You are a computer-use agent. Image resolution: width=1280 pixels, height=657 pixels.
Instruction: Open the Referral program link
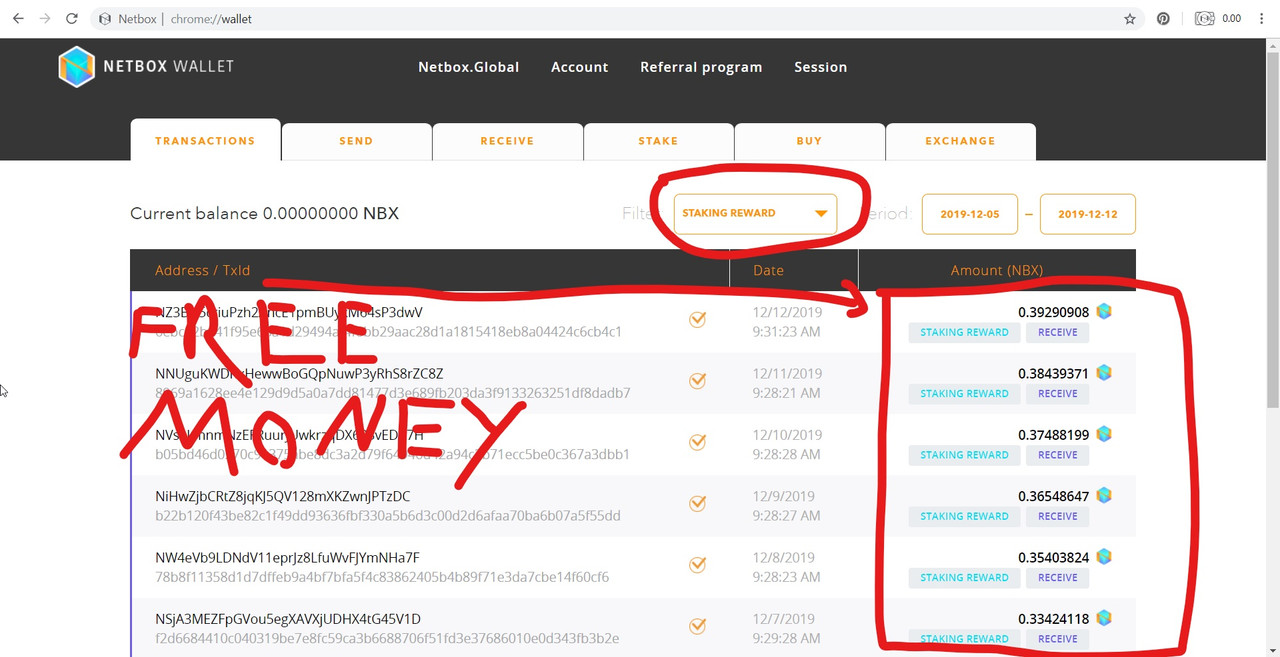click(x=701, y=67)
